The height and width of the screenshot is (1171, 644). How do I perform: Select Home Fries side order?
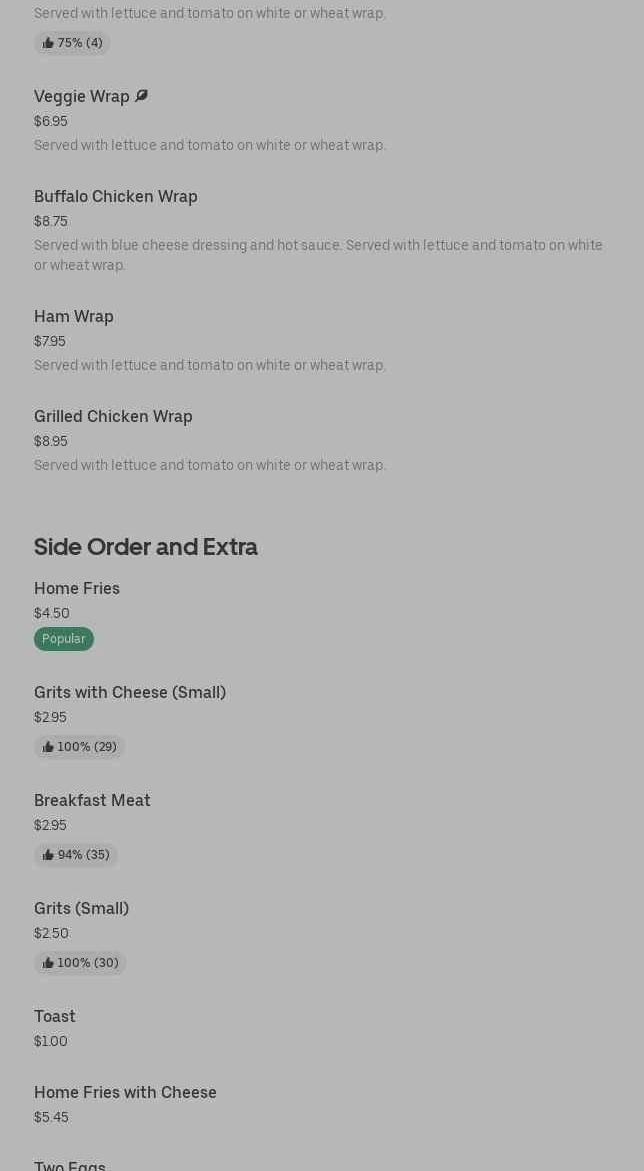[x=77, y=588]
